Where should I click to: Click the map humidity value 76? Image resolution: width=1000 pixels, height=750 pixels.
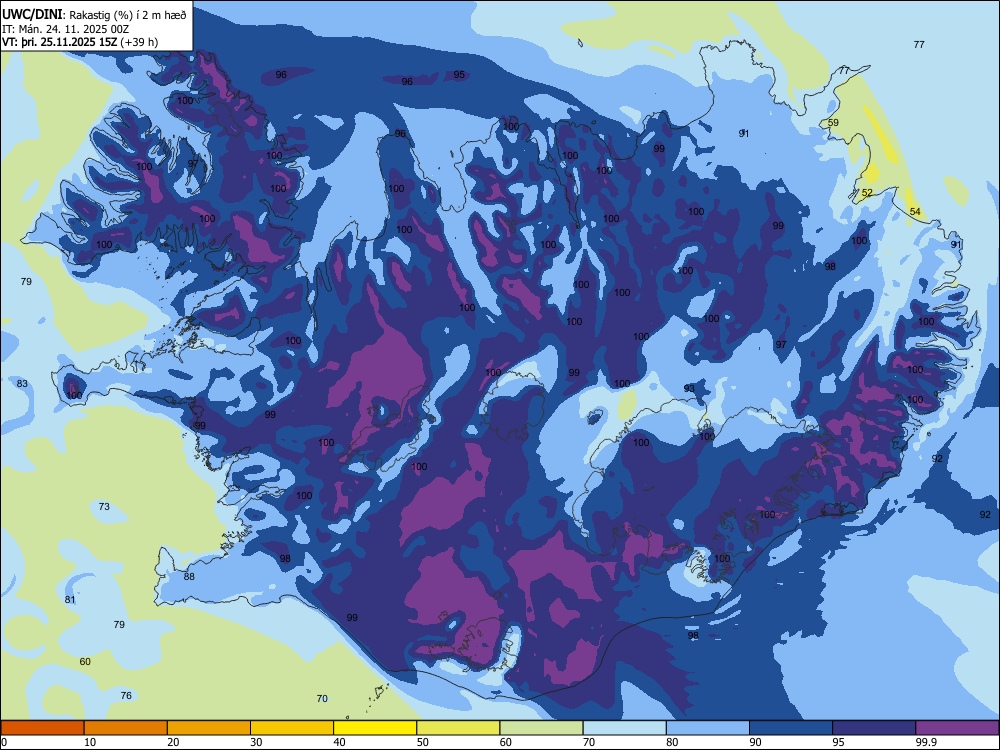coord(126,695)
